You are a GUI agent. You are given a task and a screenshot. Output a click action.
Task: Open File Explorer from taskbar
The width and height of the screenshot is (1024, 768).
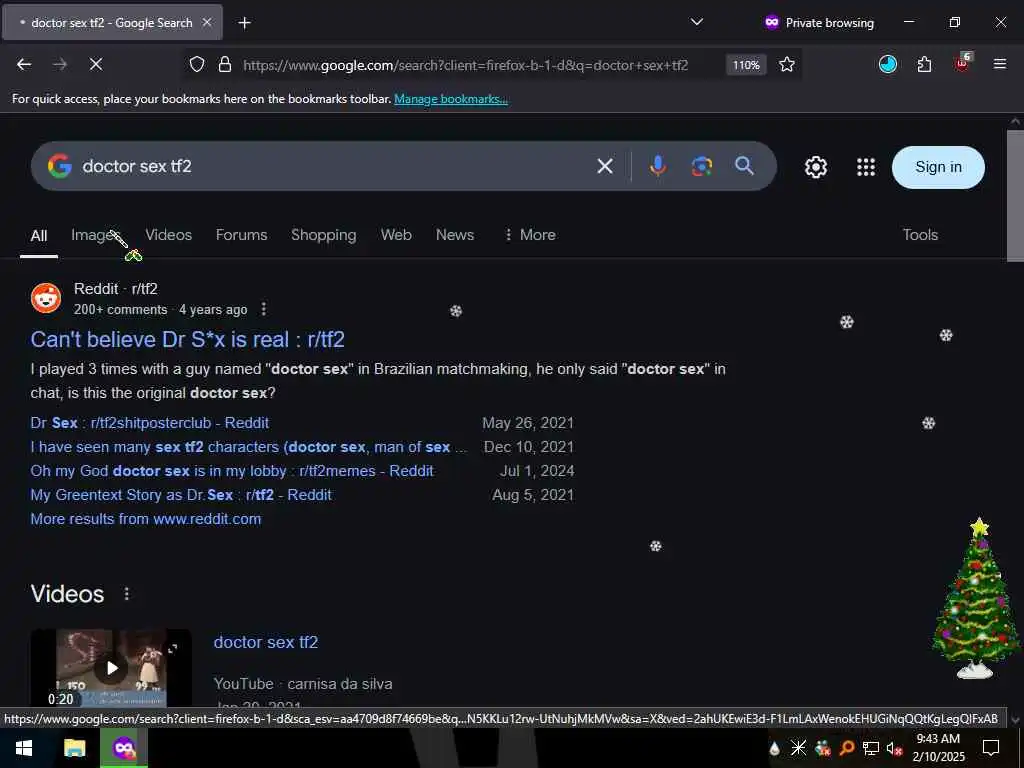pos(74,748)
